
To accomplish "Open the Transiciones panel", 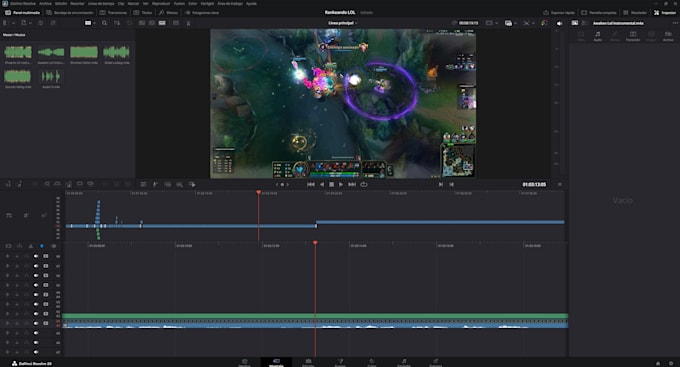I will (x=113, y=13).
